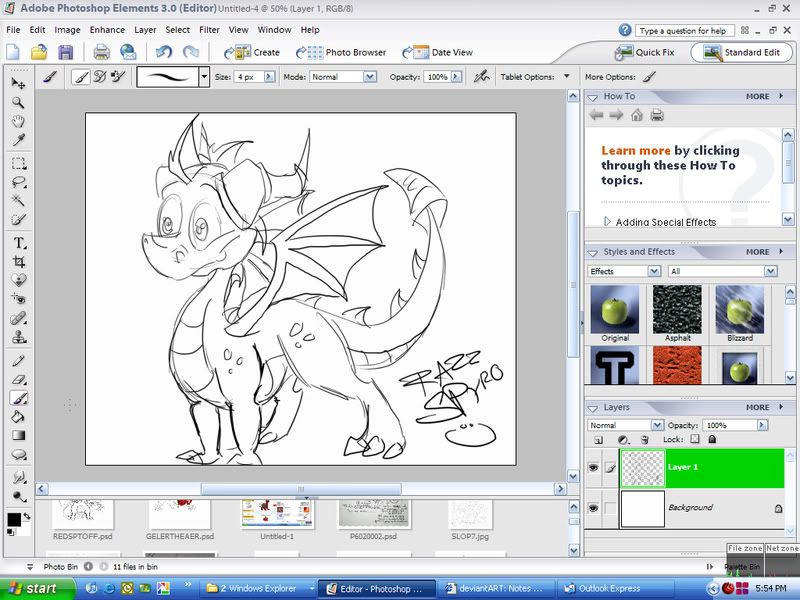This screenshot has width=800, height=600.
Task: Click the Save floppy disk icon
Action: pyautogui.click(x=66, y=52)
